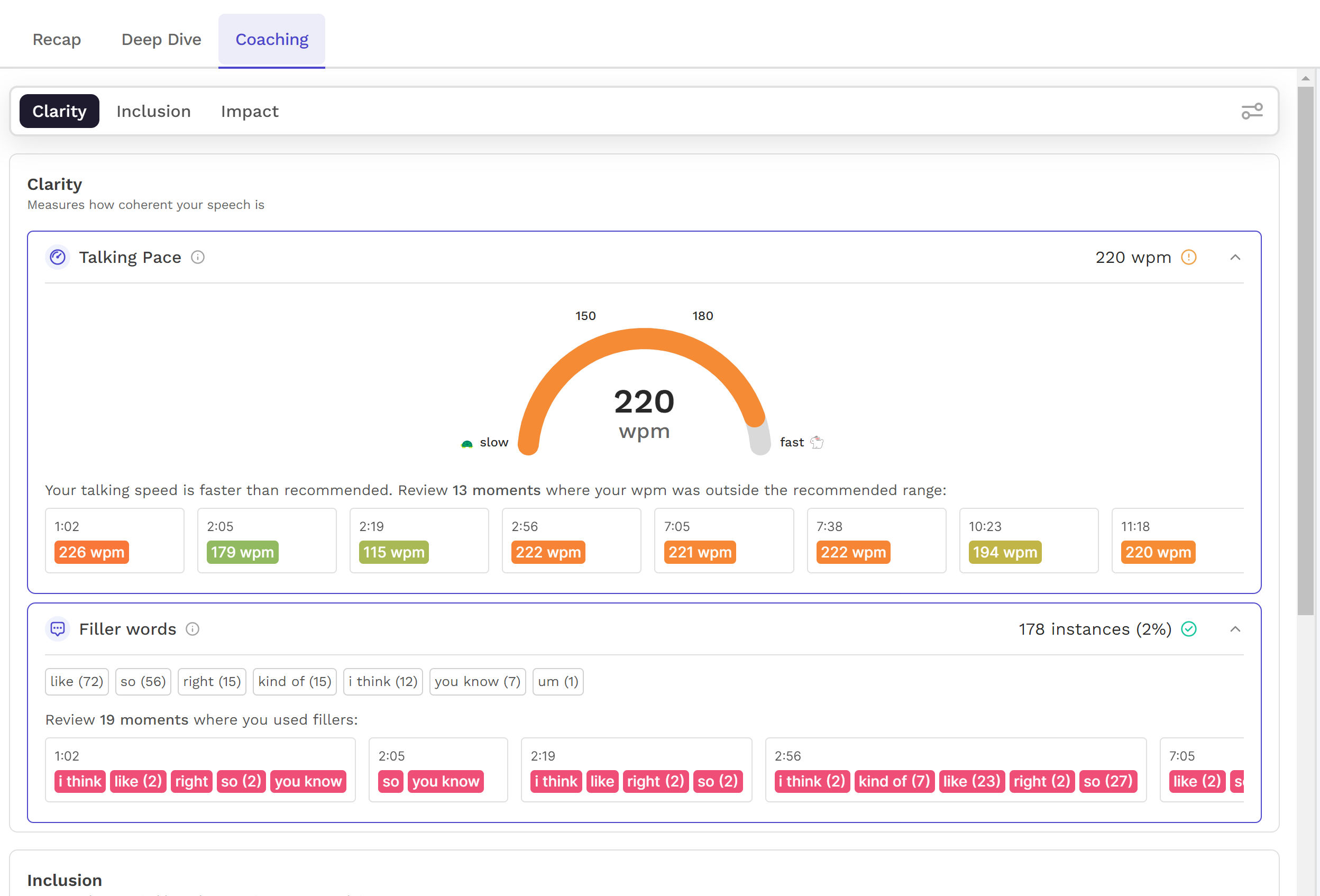Open the filter settings sliders icon
This screenshot has height=896, width=1320.
1251,112
